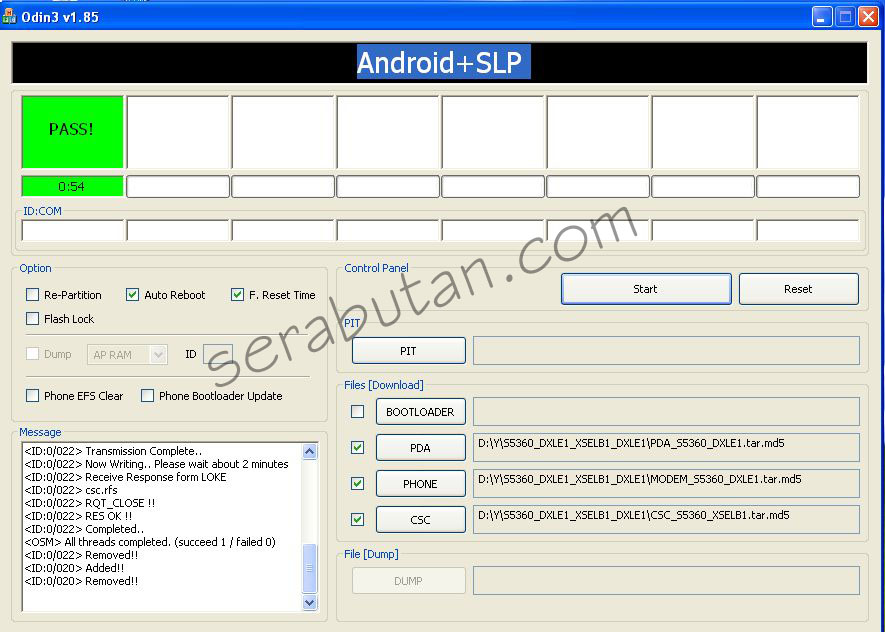Uncheck the Auto Reboot option
The image size is (885, 632).
pyautogui.click(x=132, y=295)
